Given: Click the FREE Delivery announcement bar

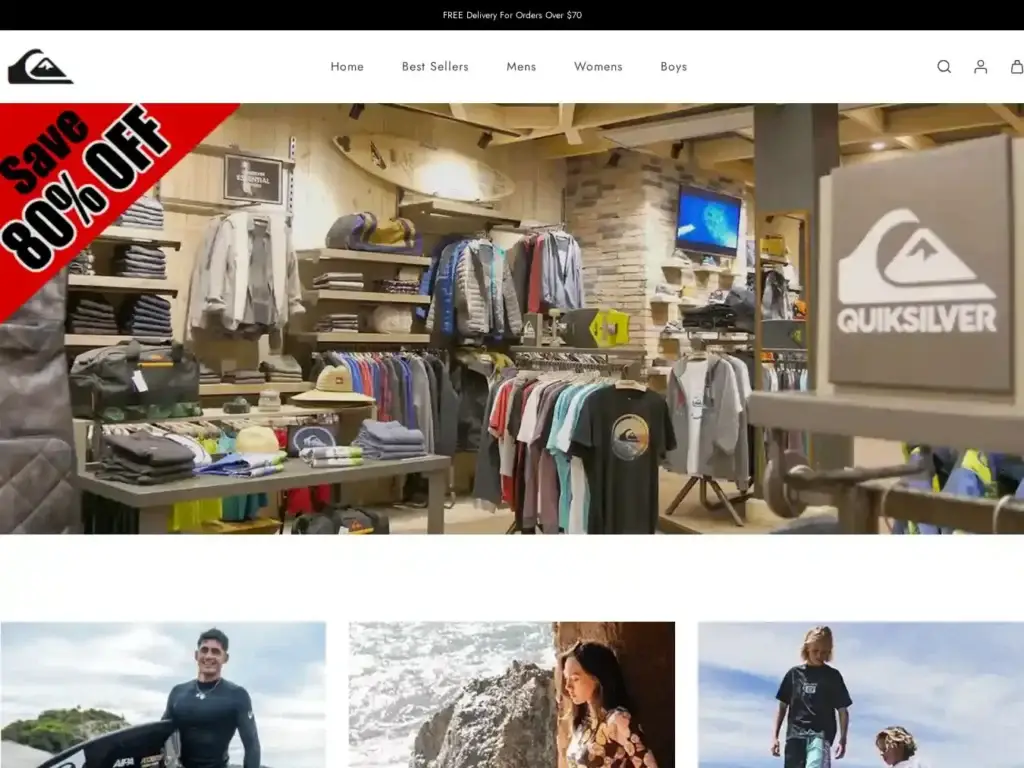Looking at the screenshot, I should (x=512, y=15).
